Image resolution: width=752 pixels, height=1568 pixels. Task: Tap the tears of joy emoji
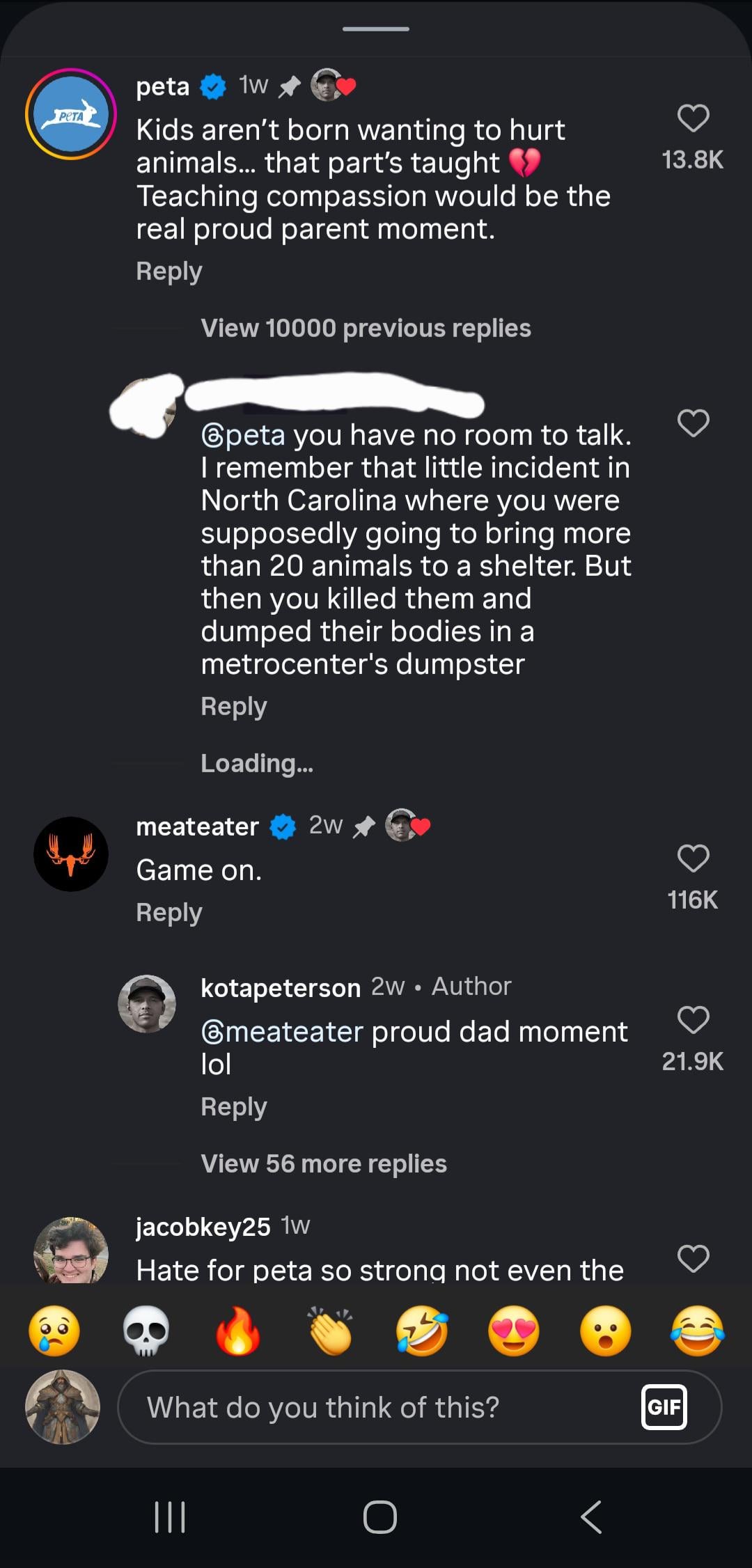[x=697, y=1331]
